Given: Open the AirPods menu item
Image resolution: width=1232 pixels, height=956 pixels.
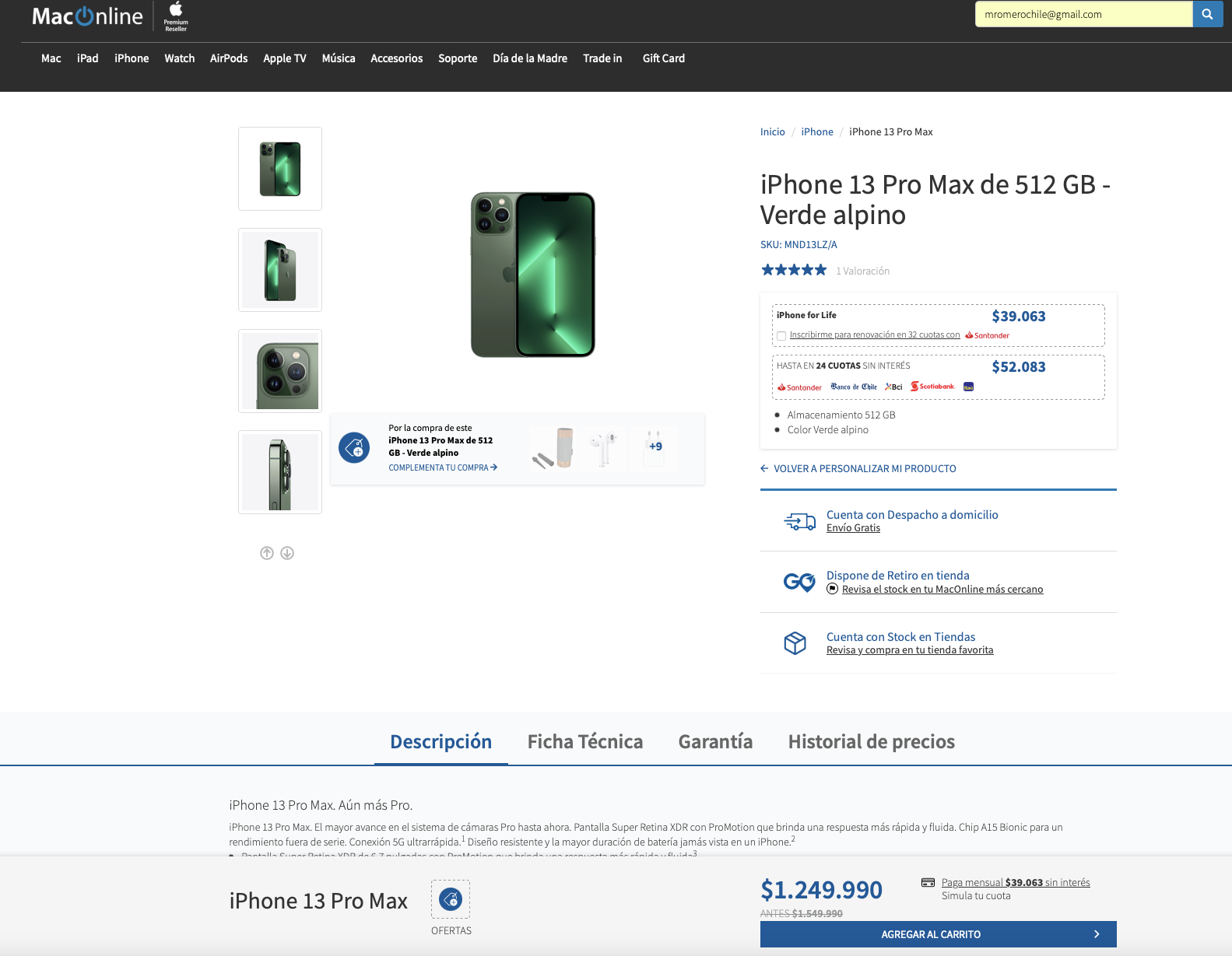Looking at the screenshot, I should pos(229,58).
